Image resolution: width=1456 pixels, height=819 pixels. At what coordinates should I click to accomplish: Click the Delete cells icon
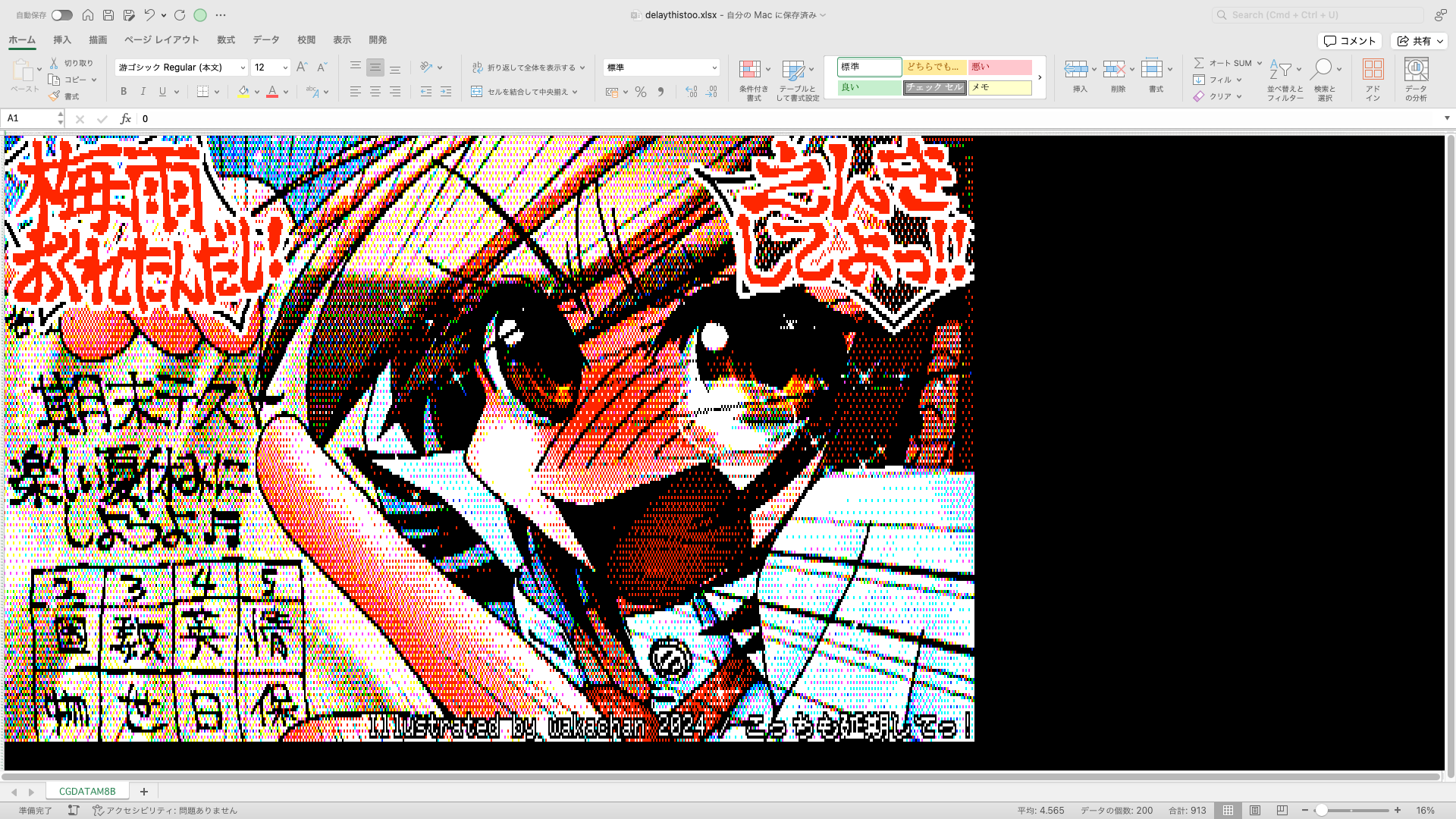coord(1114,69)
